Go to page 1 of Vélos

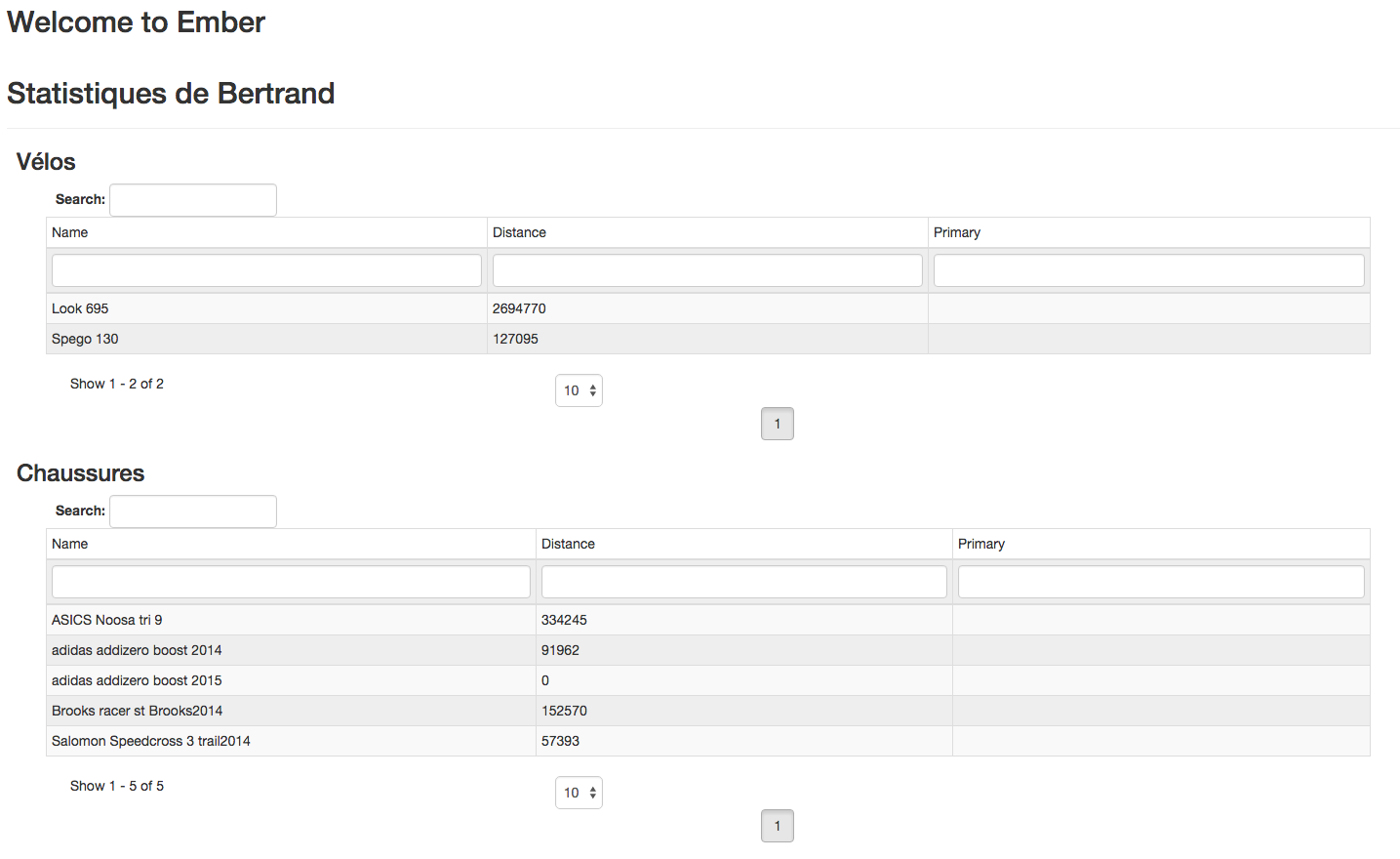pos(778,424)
